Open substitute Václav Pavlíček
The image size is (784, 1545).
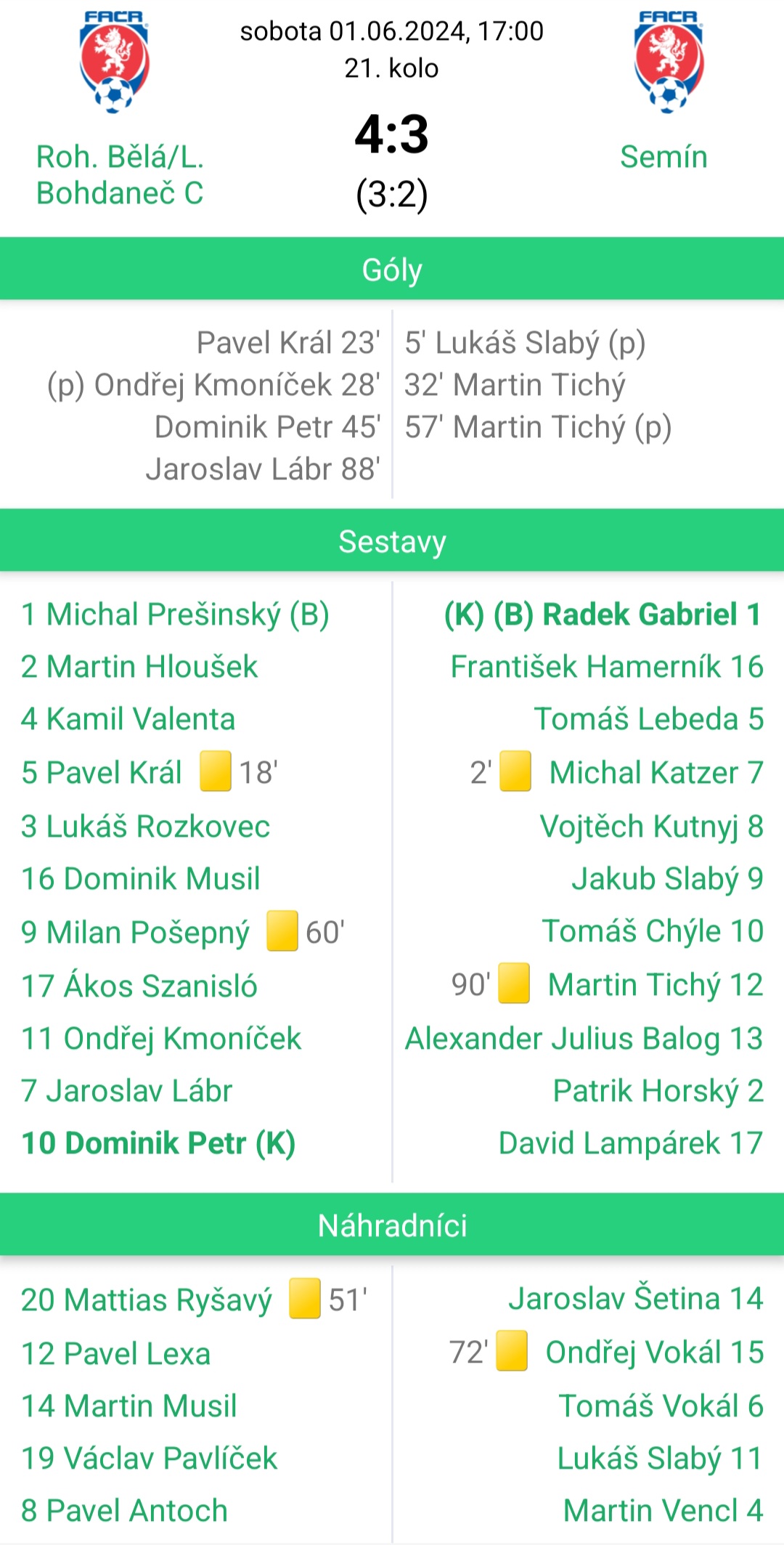[x=149, y=1458]
